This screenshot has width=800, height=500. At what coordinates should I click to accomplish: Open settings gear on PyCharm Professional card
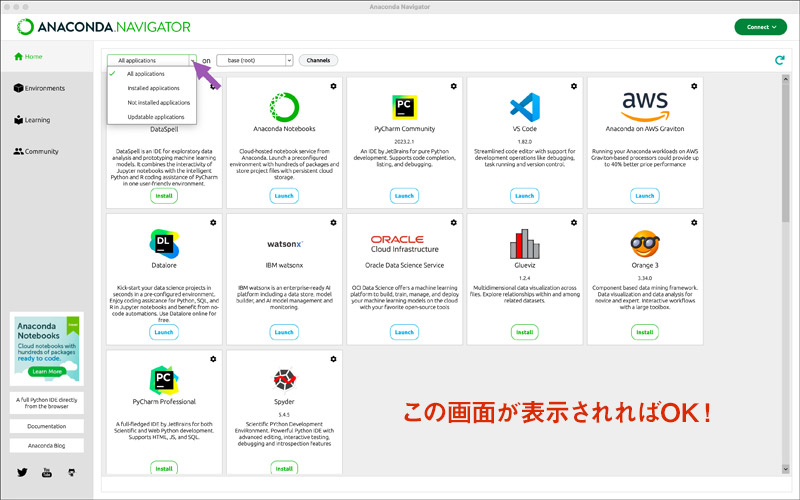[x=213, y=359]
